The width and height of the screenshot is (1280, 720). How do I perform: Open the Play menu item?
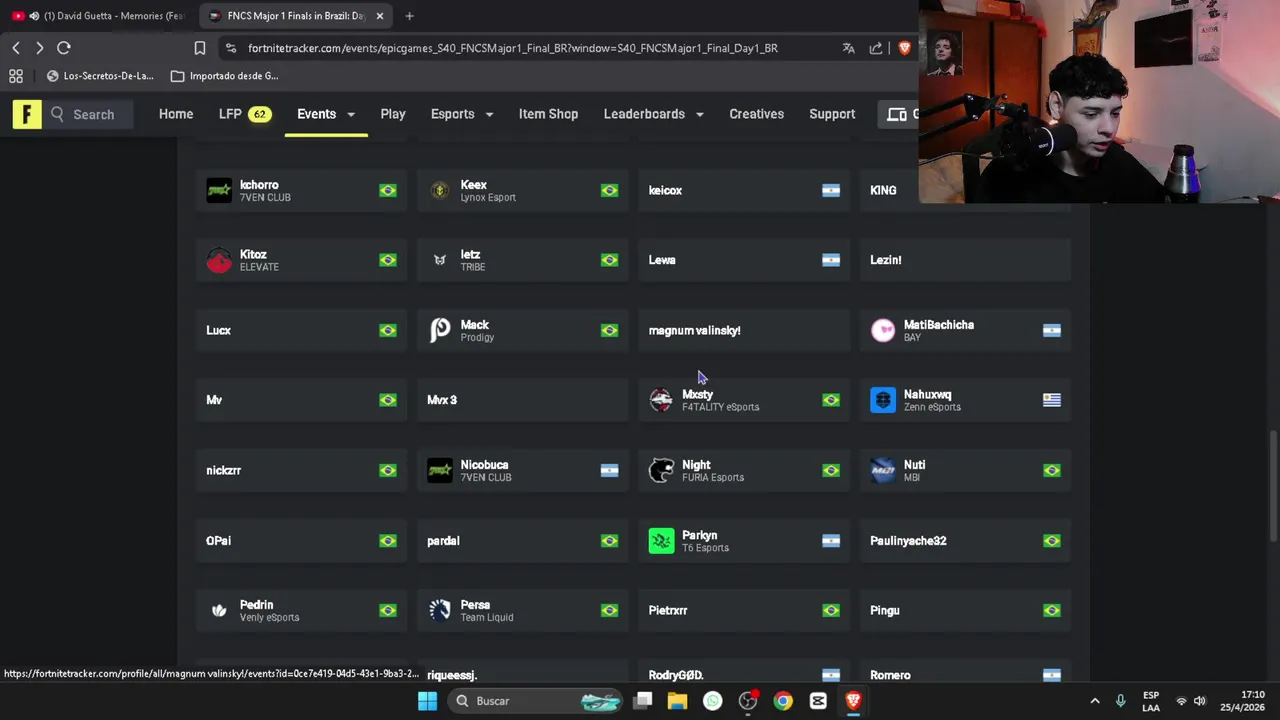click(x=393, y=114)
